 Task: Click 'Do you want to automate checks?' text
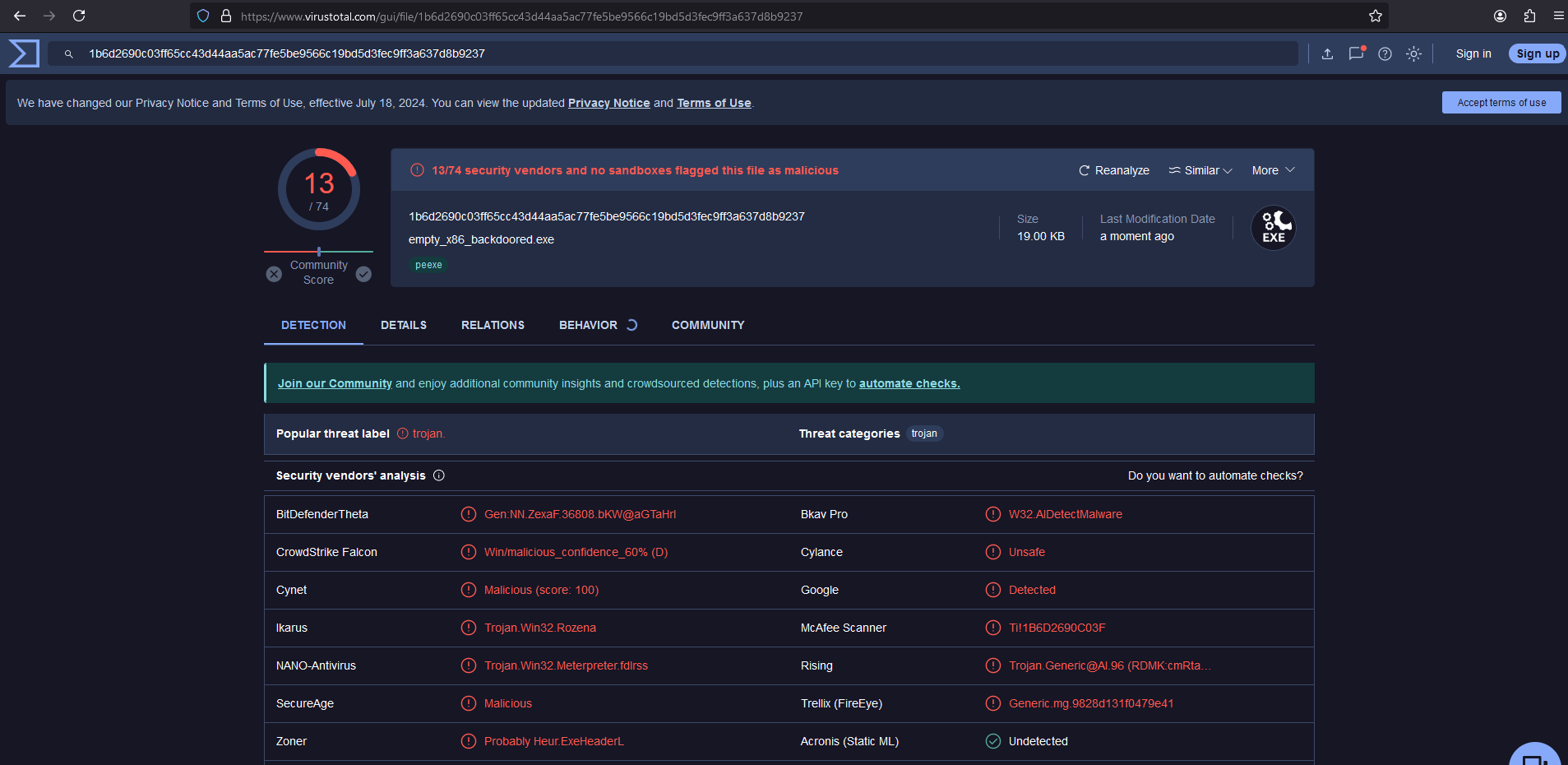[1215, 475]
